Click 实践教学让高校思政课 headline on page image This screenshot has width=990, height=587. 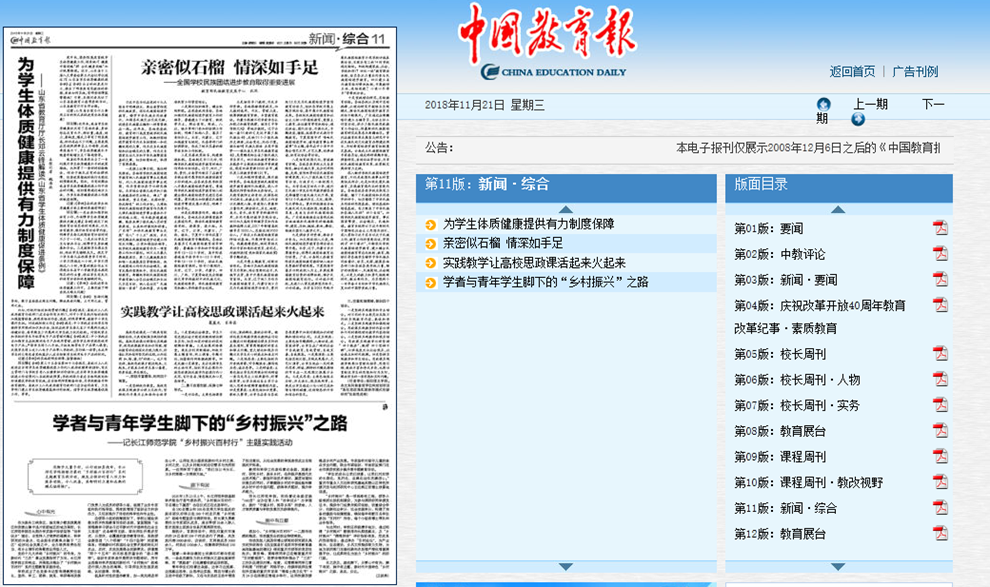pyautogui.click(x=222, y=312)
